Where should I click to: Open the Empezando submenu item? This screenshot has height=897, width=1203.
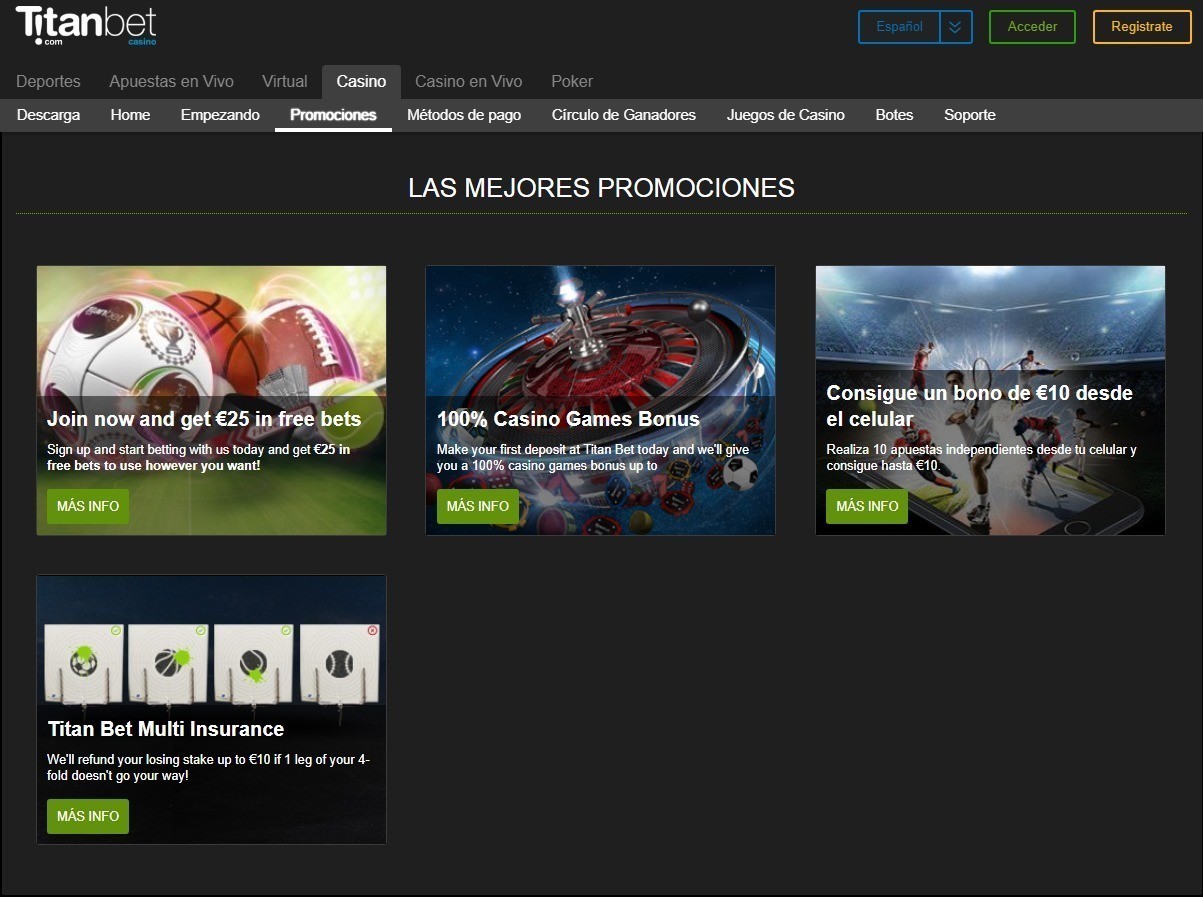pos(220,115)
